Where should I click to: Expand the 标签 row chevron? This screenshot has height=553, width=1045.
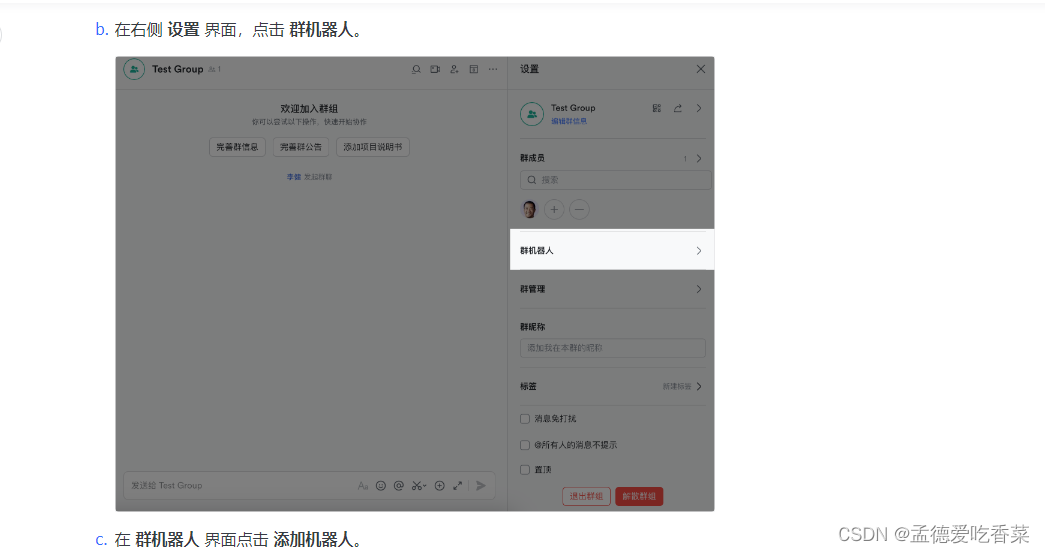(698, 386)
